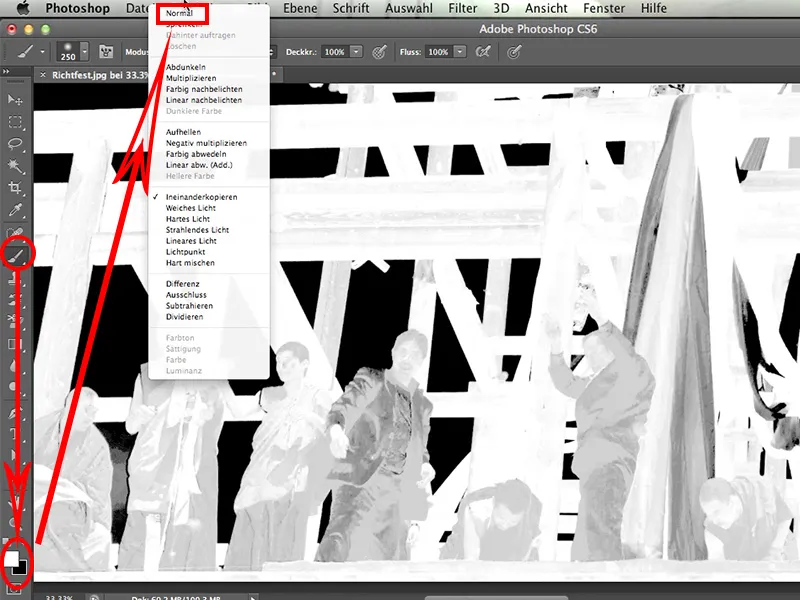This screenshot has height=600, width=800.
Task: Expand the tool preset dropdown arrow
Action: 42,52
